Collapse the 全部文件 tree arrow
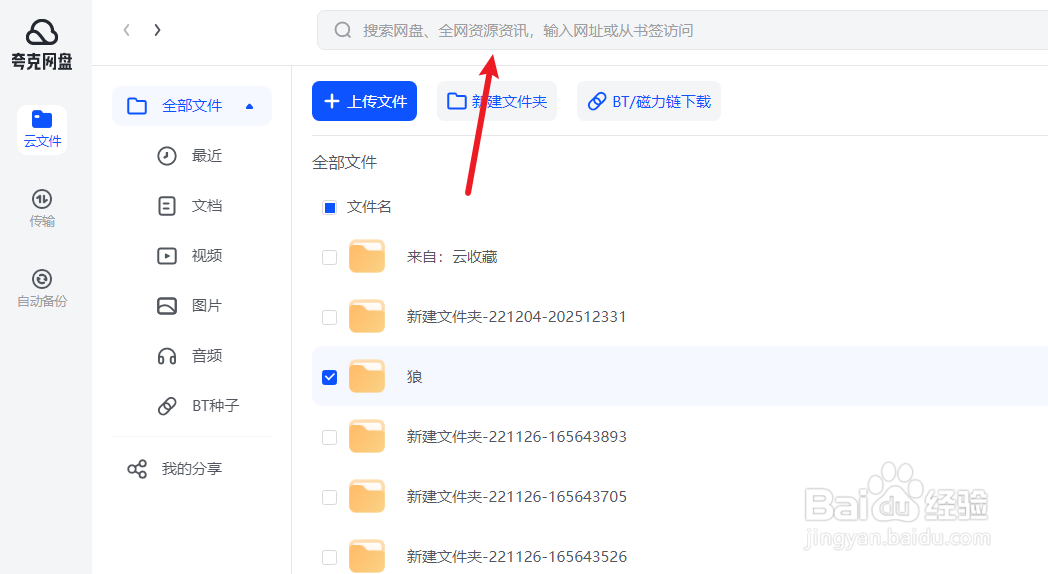 [249, 106]
